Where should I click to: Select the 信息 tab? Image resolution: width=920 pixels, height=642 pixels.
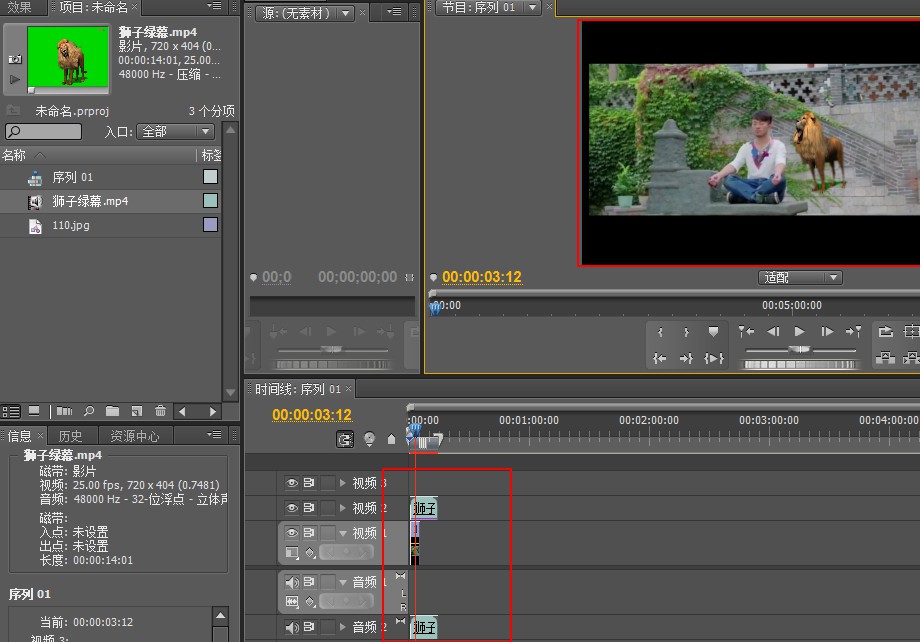19,436
